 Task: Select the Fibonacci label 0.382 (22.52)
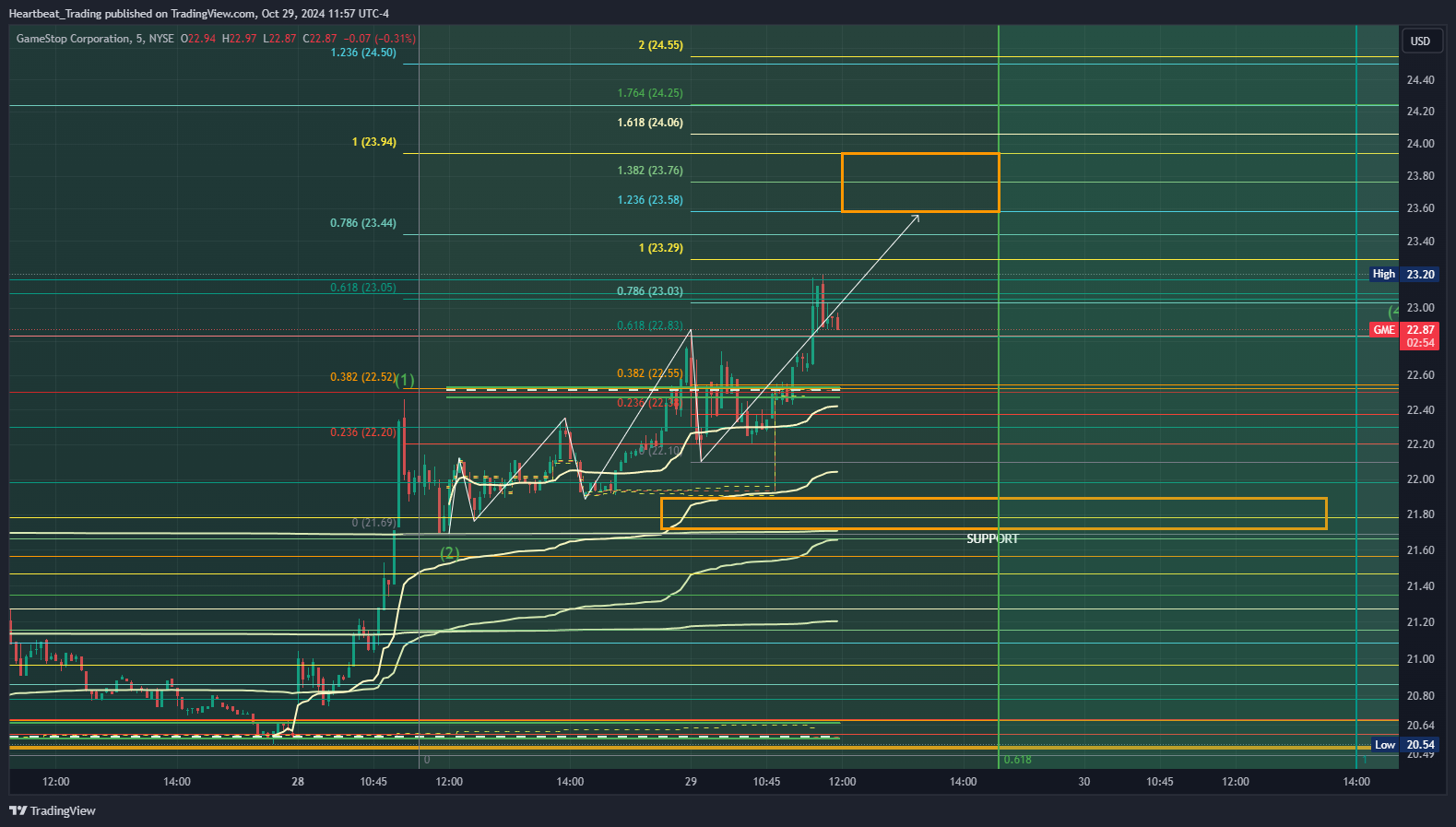pos(363,377)
